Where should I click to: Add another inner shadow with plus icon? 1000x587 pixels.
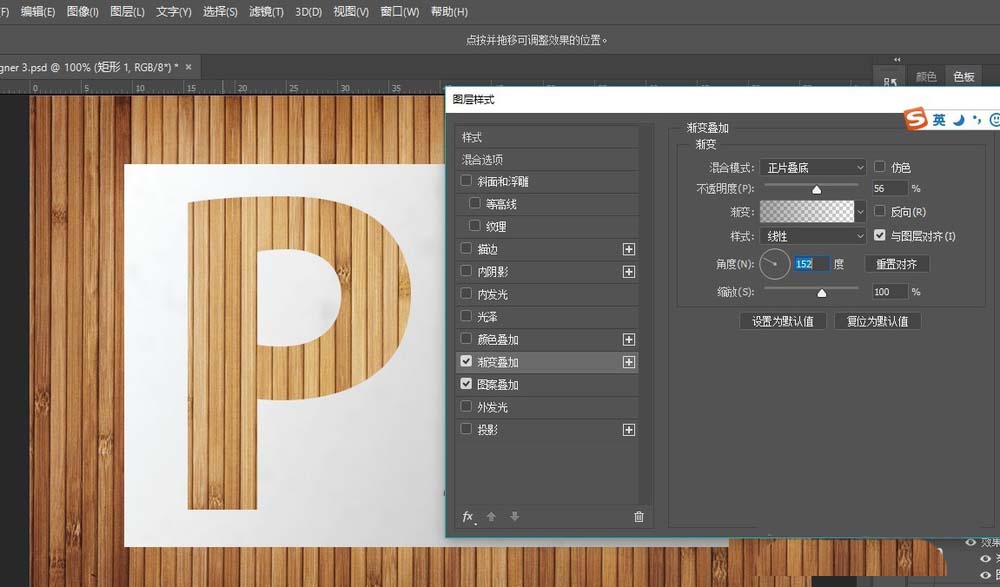coord(629,272)
